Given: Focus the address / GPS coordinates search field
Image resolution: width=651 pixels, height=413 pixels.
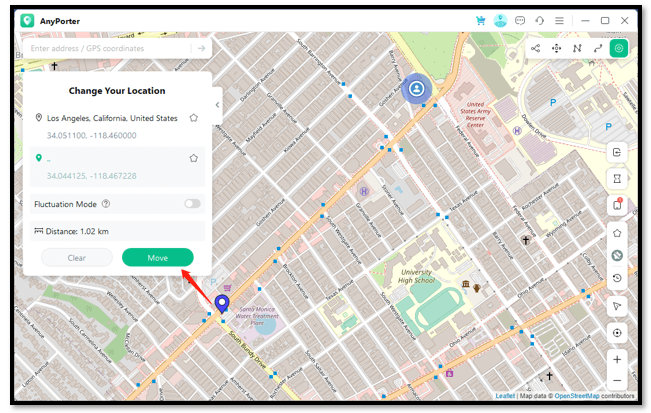Looking at the screenshot, I should pyautogui.click(x=109, y=48).
